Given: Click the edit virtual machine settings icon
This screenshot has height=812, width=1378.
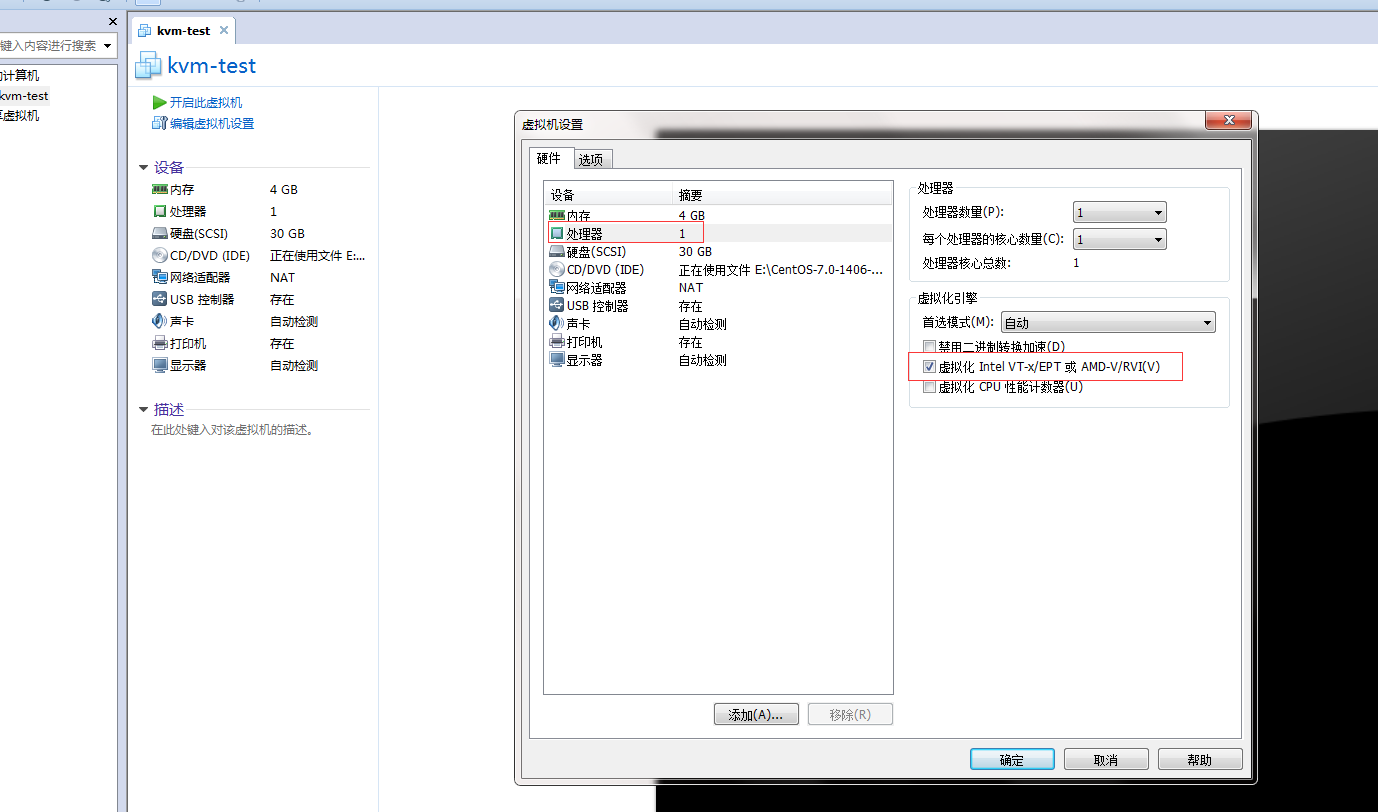Looking at the screenshot, I should 159,123.
